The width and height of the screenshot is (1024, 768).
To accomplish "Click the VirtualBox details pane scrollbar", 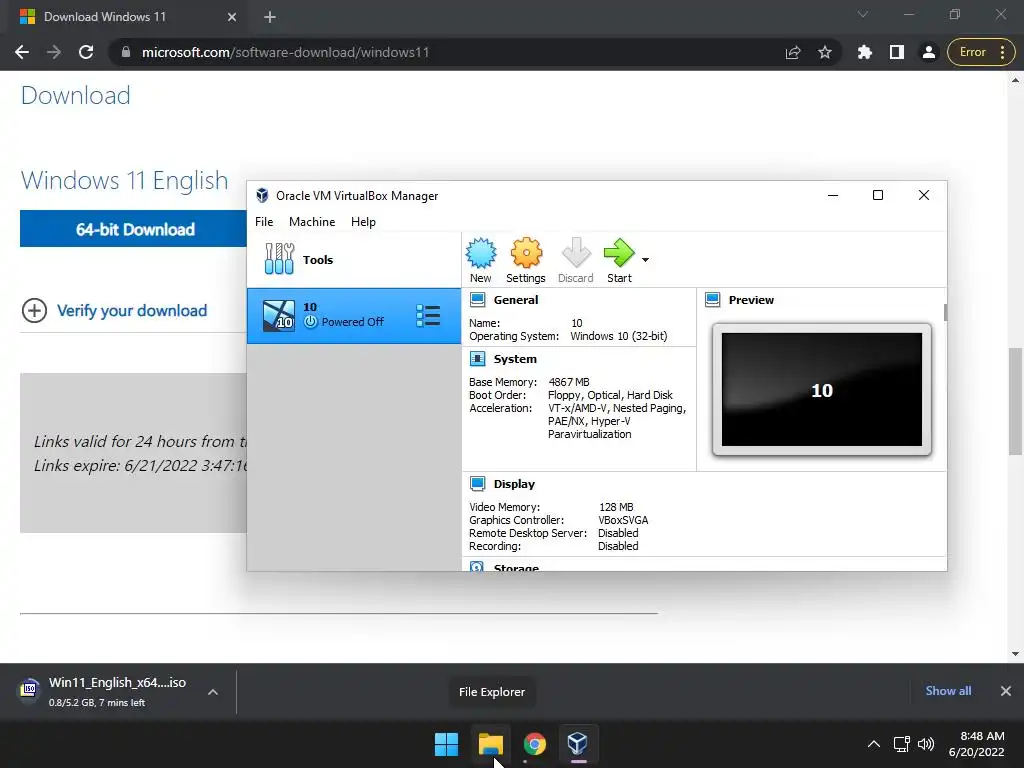I will (x=945, y=312).
